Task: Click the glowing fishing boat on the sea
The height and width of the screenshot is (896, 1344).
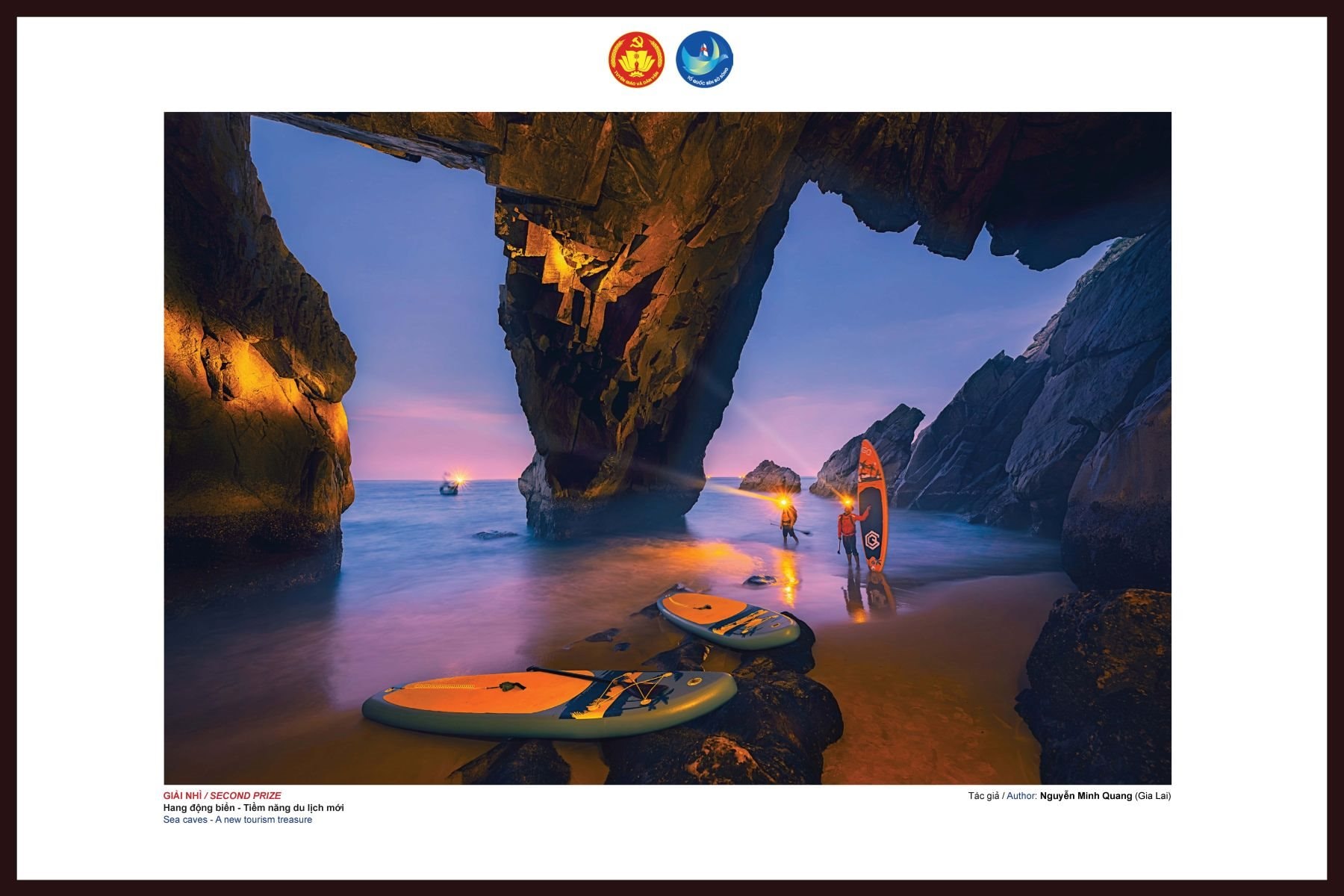Action: click(x=449, y=487)
